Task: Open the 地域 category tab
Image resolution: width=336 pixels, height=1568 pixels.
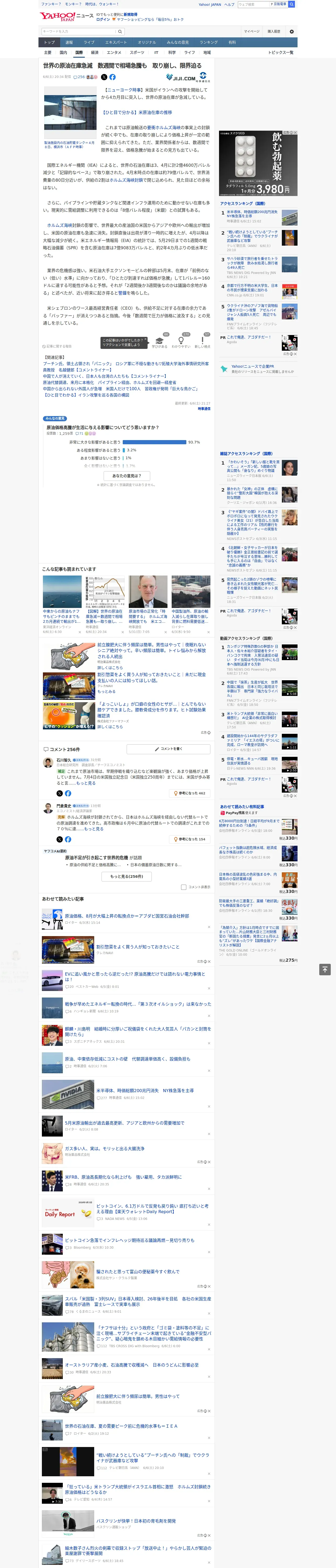Action: [207, 52]
